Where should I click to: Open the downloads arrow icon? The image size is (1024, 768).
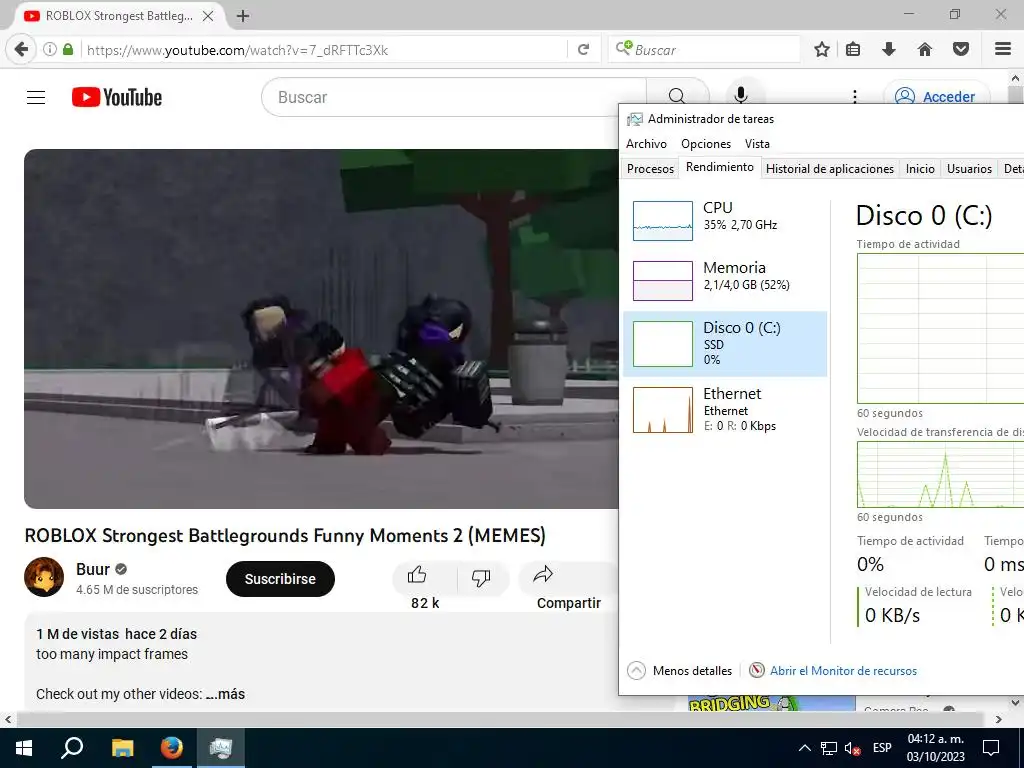tap(889, 50)
